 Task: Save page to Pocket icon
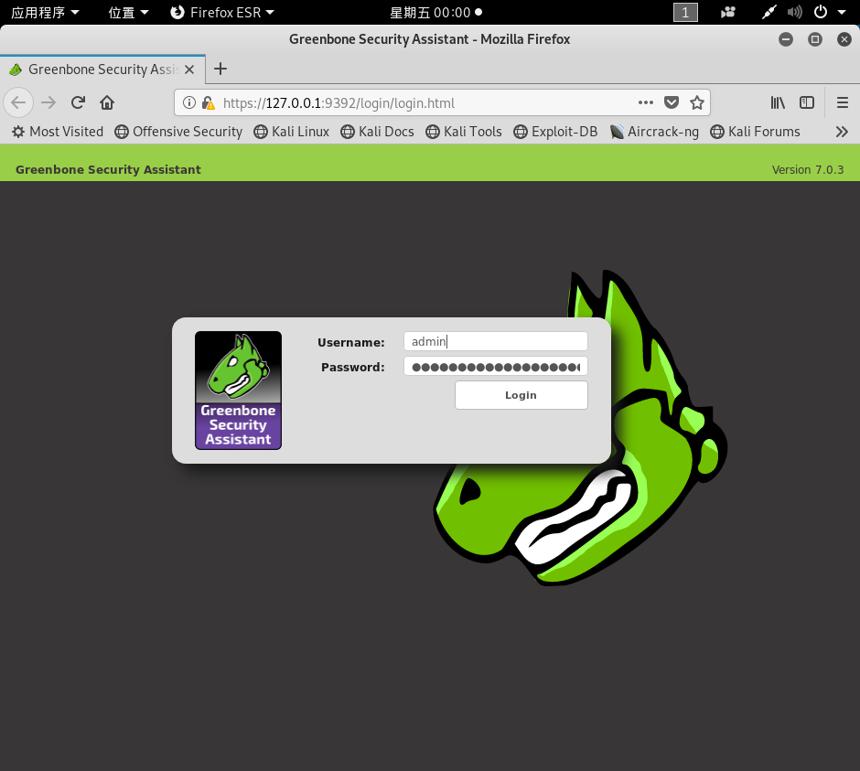pyautogui.click(x=671, y=103)
